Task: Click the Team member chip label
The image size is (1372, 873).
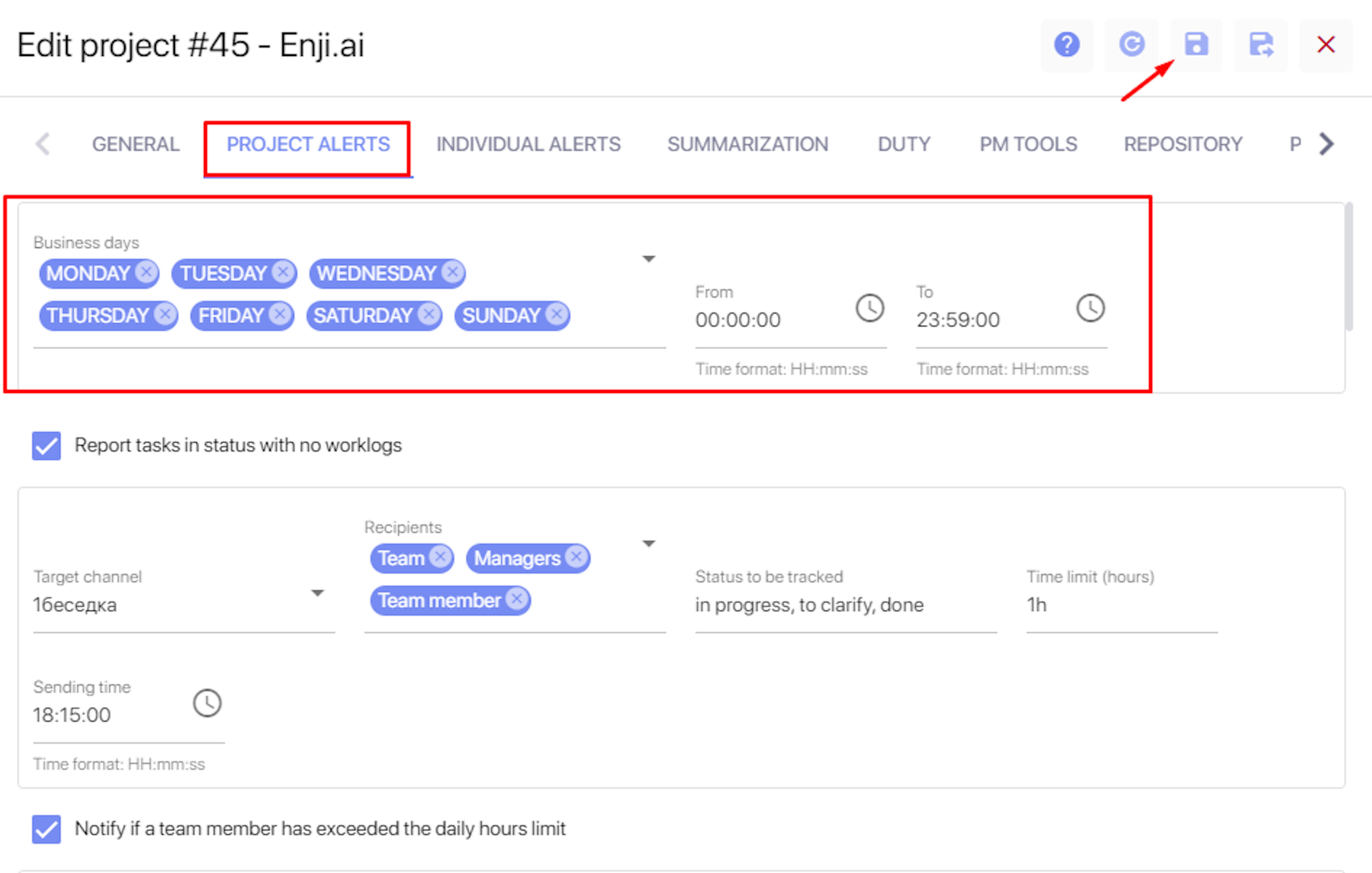Action: click(439, 600)
